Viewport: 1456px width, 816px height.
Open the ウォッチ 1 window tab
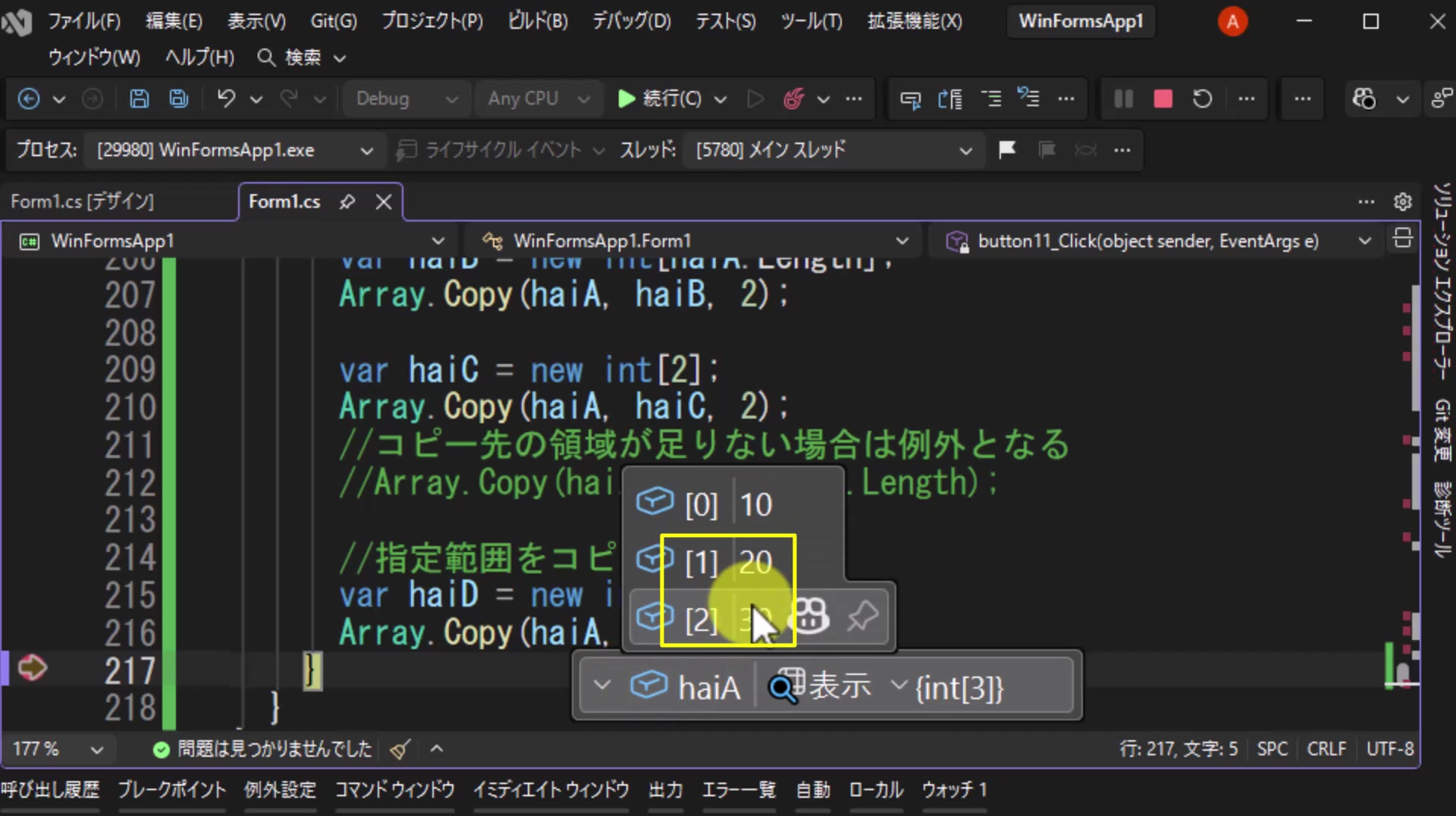pyautogui.click(x=954, y=790)
